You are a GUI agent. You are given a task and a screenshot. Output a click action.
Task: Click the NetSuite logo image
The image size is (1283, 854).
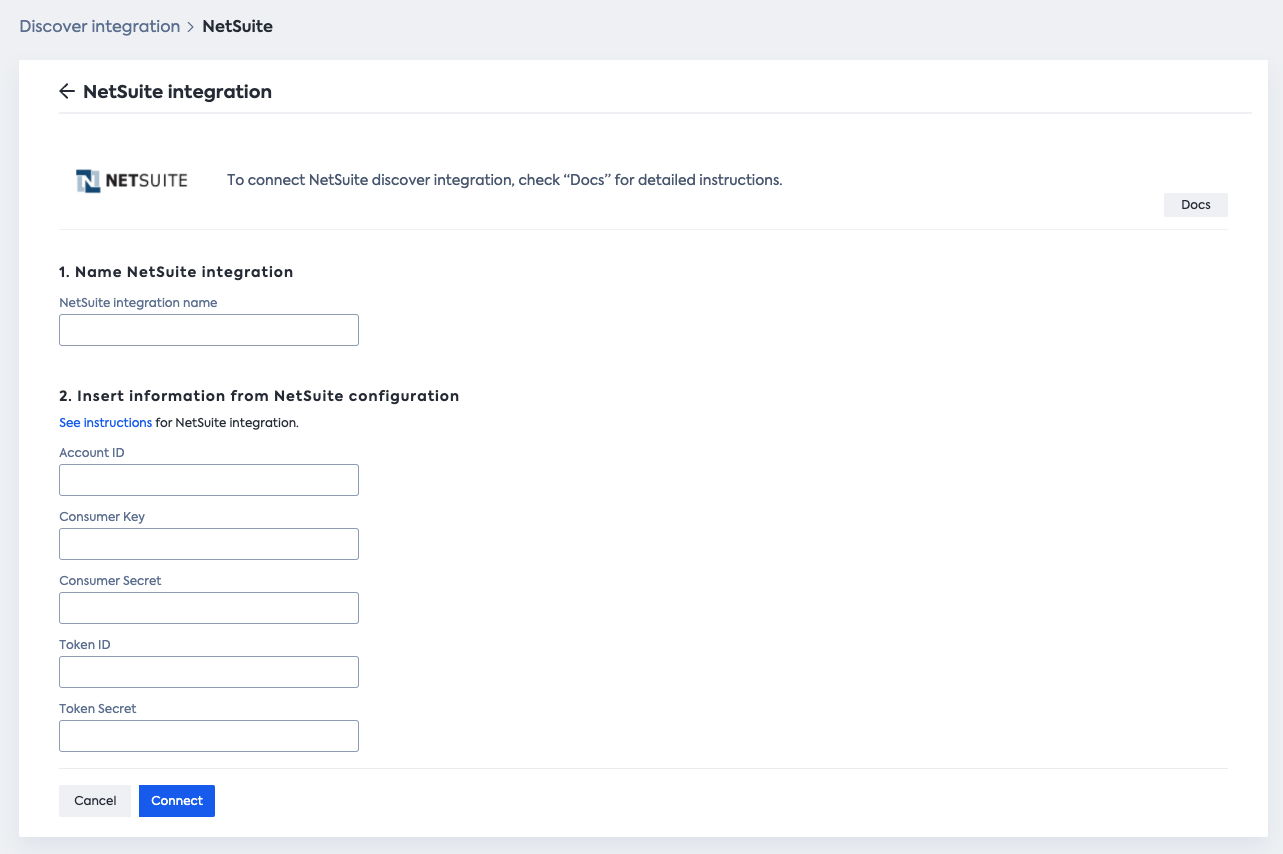[132, 181]
